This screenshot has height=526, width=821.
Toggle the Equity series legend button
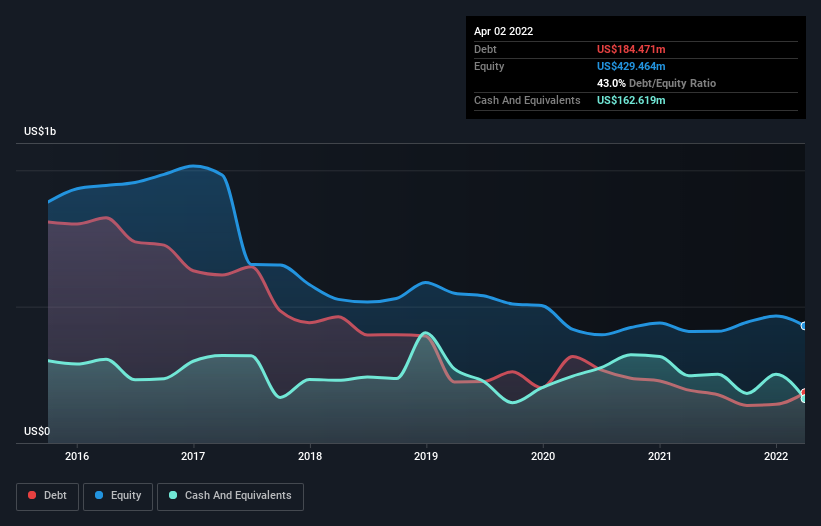[x=118, y=496]
